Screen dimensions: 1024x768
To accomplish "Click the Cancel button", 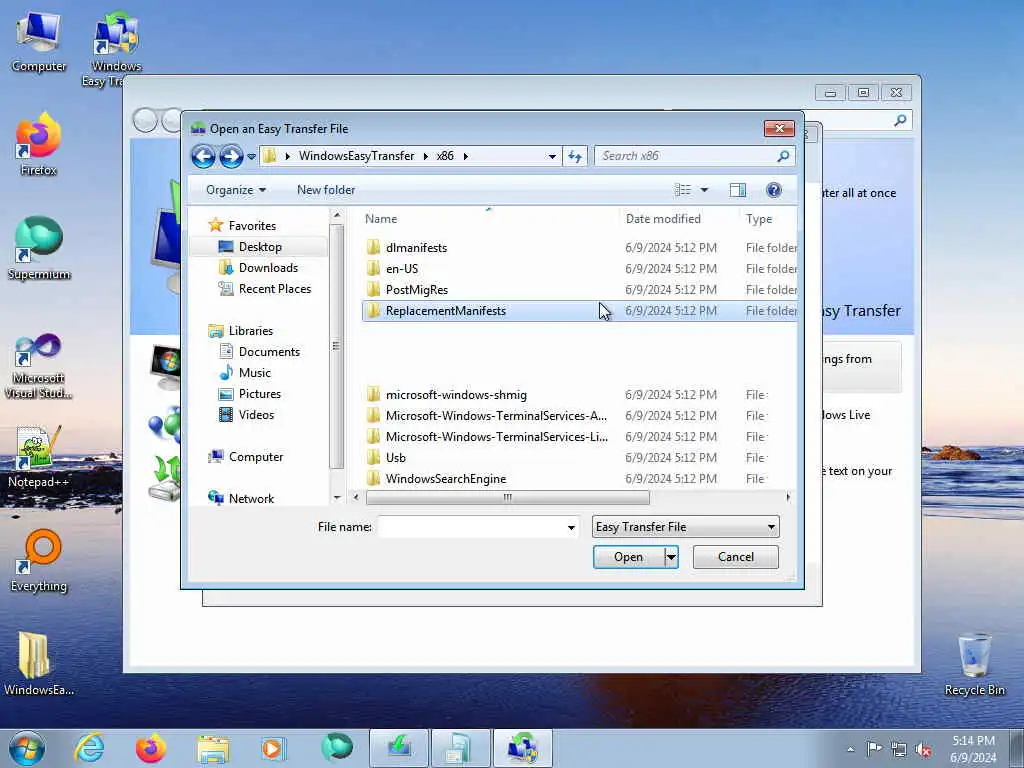I will point(735,557).
